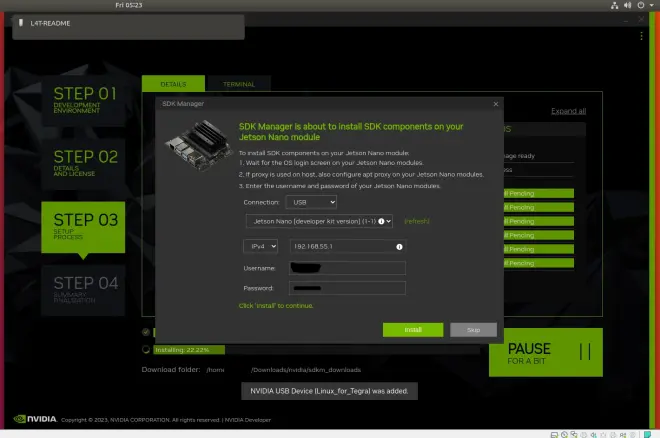Click the Jetson Nano board image
The width and height of the screenshot is (660, 438).
click(x=198, y=144)
